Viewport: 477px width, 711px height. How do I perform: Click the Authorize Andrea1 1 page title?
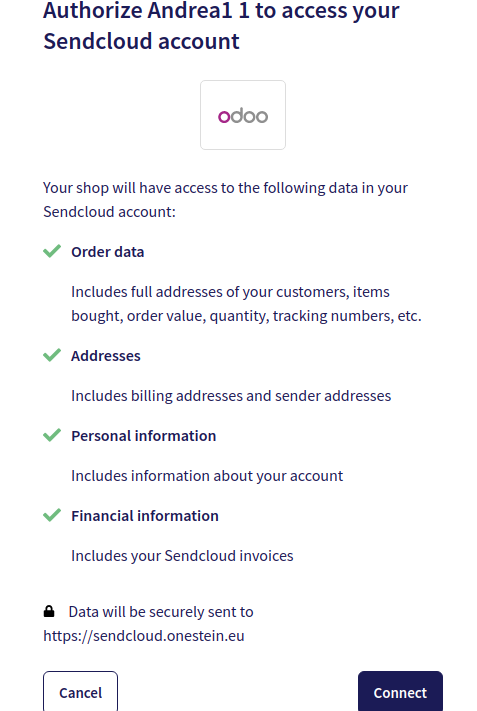tap(221, 25)
